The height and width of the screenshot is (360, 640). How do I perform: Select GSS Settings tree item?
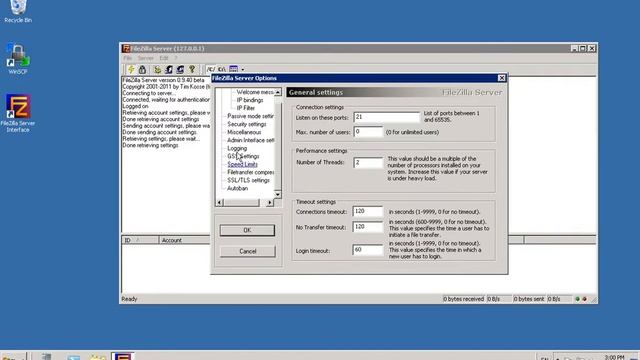243,156
